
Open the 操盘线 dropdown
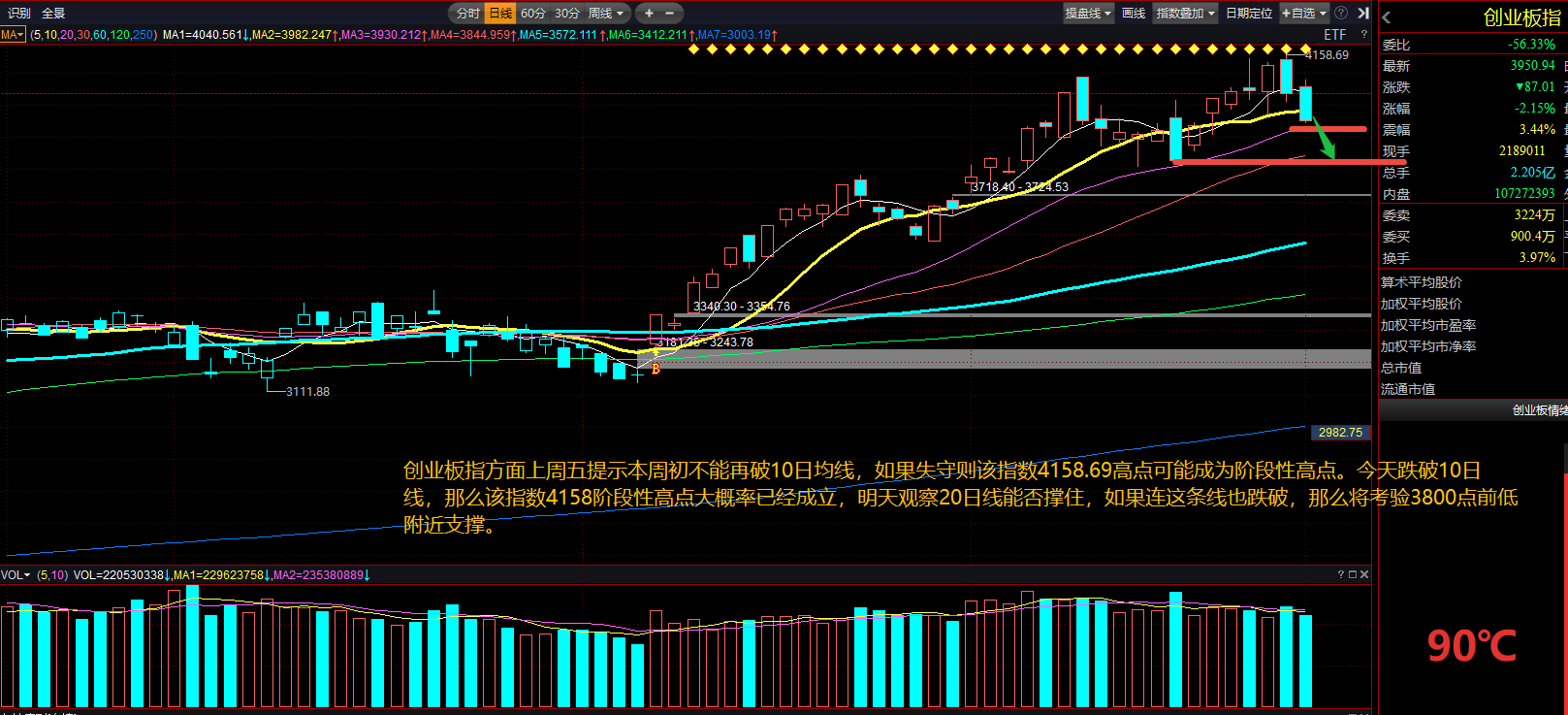(1087, 14)
